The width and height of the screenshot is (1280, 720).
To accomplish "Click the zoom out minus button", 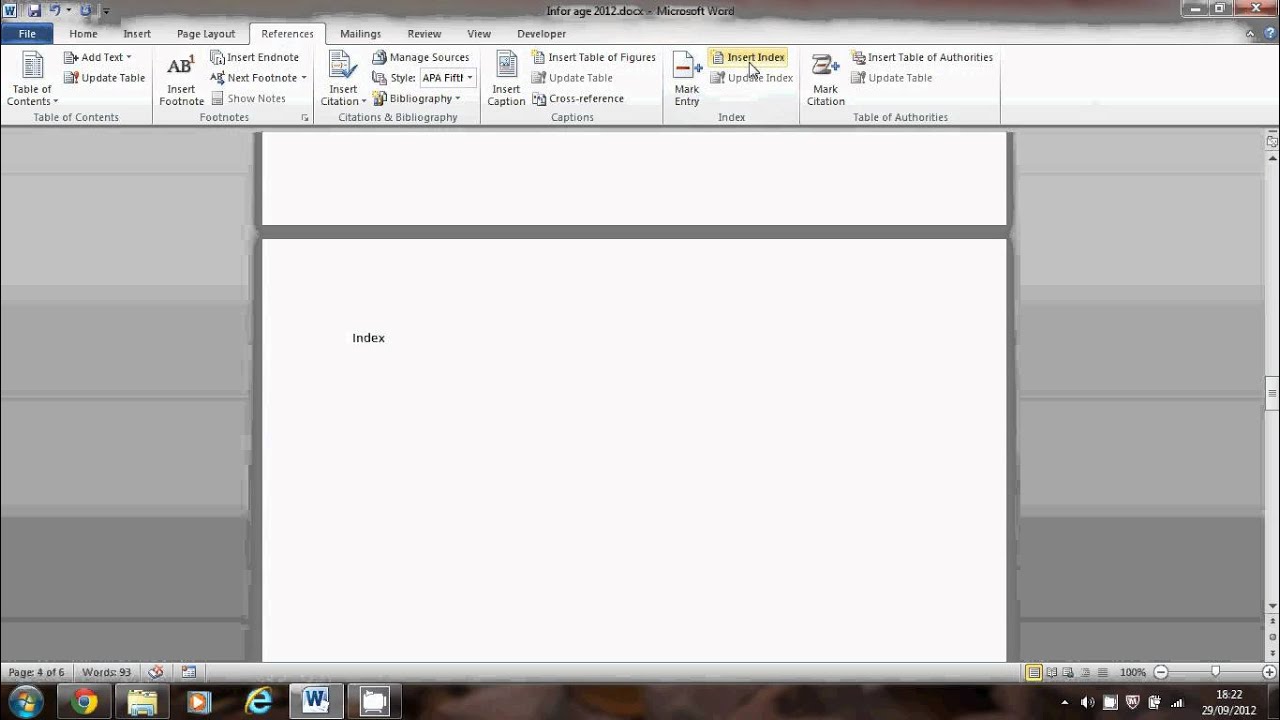I will click(x=1161, y=673).
